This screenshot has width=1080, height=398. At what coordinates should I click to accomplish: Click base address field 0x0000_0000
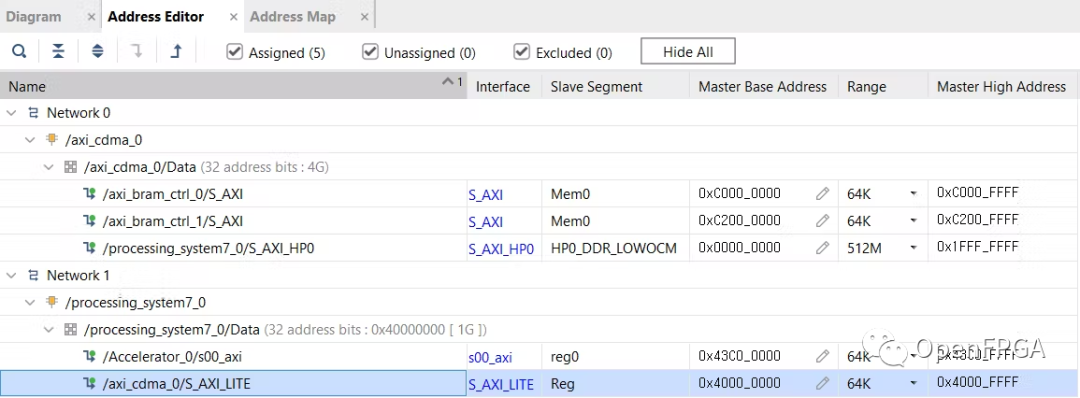click(740, 248)
